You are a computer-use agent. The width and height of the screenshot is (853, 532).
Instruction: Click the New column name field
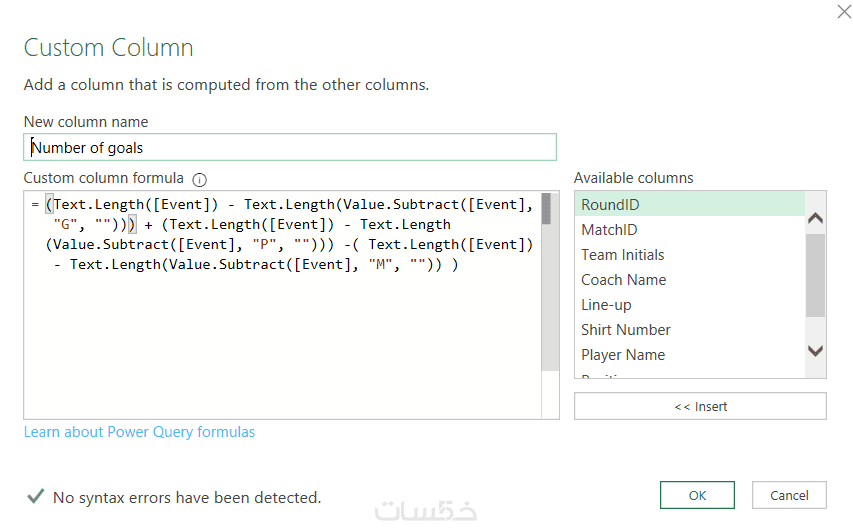click(289, 148)
